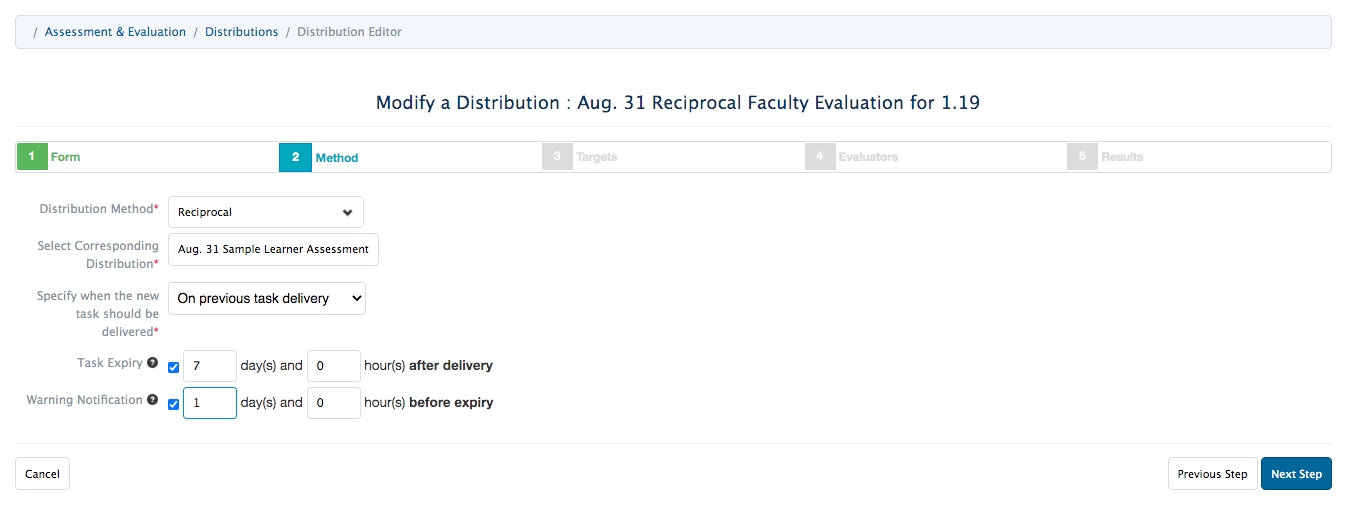
Task: Open the Corresponding Distribution selector
Action: (x=273, y=249)
